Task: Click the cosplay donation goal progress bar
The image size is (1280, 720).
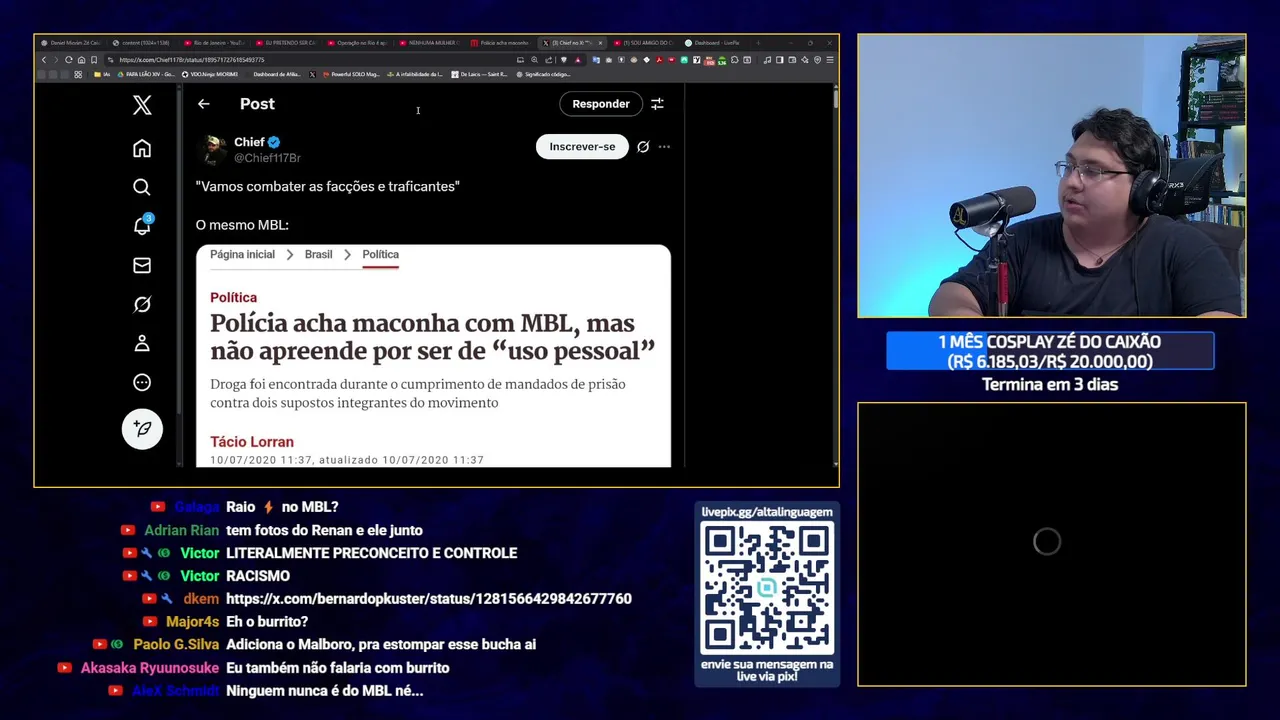Action: 1050,351
